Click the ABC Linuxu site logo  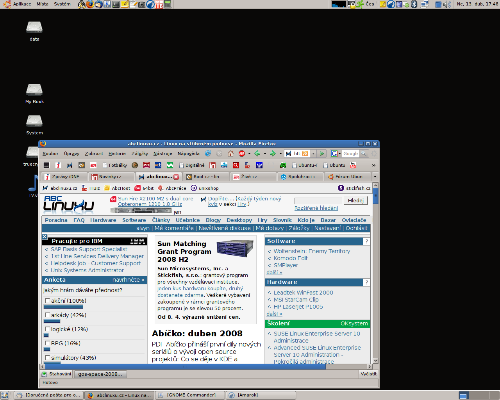click(69, 204)
